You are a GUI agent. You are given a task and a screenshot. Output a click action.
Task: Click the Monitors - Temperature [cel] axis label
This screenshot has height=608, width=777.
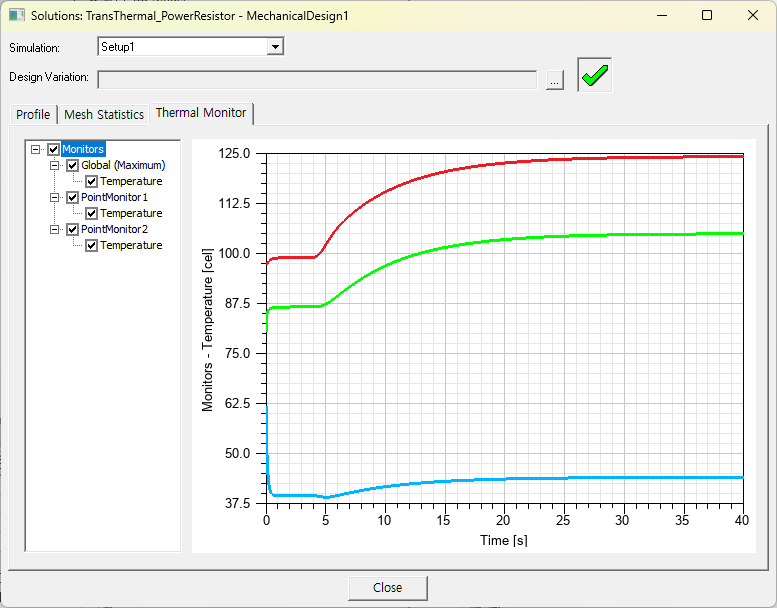coord(207,330)
